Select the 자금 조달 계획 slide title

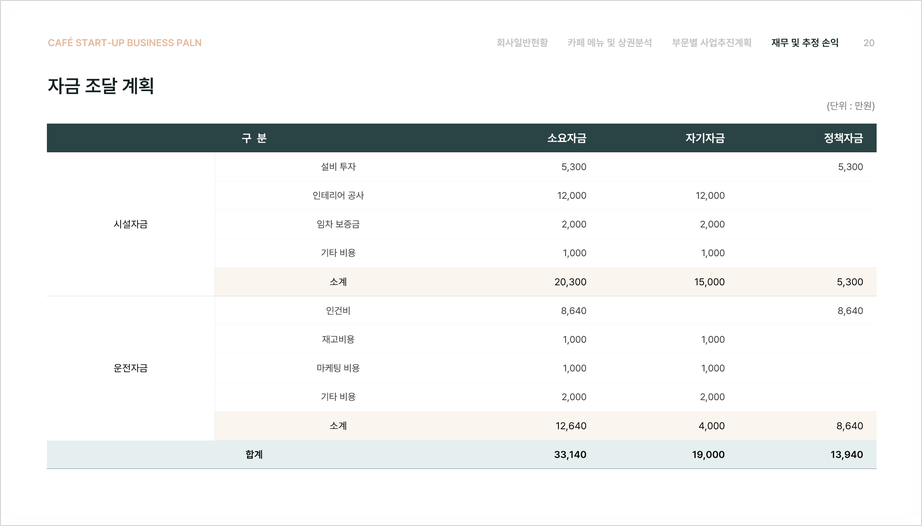click(101, 86)
